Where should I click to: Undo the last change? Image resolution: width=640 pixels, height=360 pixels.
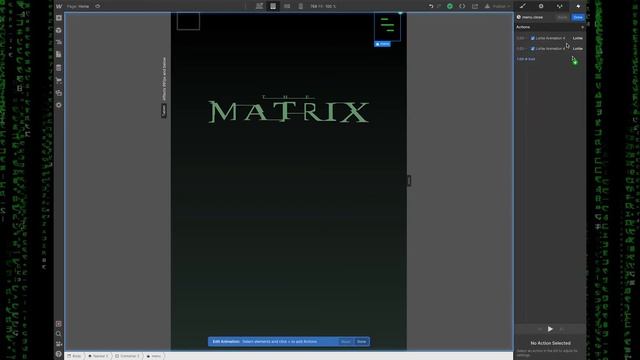click(x=431, y=6)
